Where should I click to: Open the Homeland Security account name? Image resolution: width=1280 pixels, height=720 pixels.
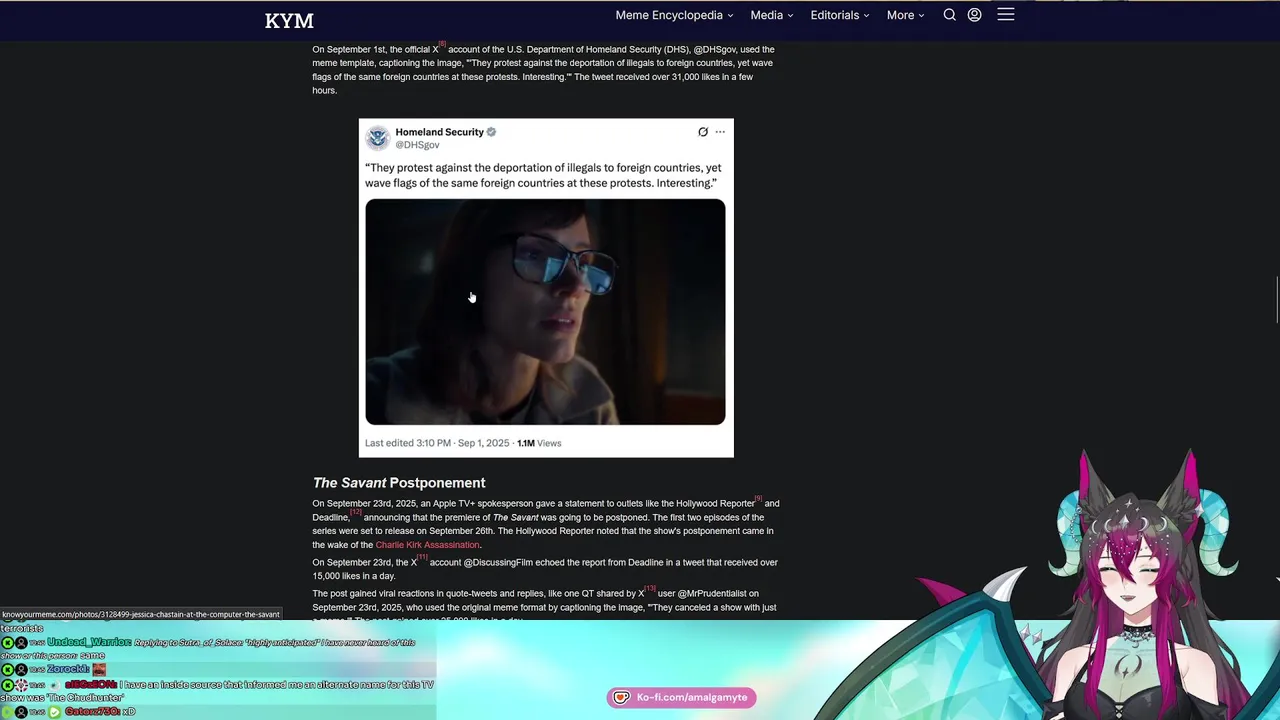coord(439,132)
